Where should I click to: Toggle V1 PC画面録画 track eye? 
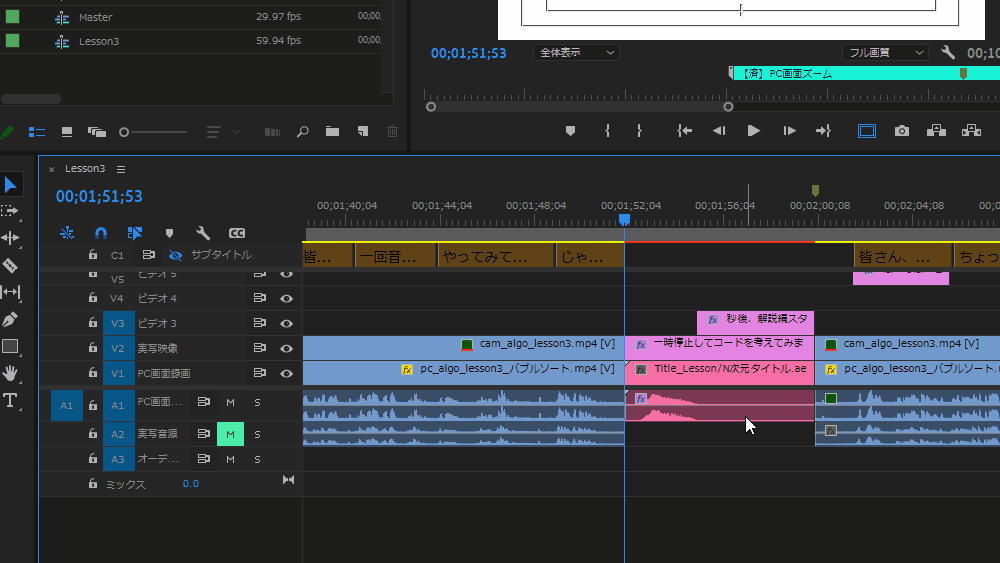[x=286, y=373]
